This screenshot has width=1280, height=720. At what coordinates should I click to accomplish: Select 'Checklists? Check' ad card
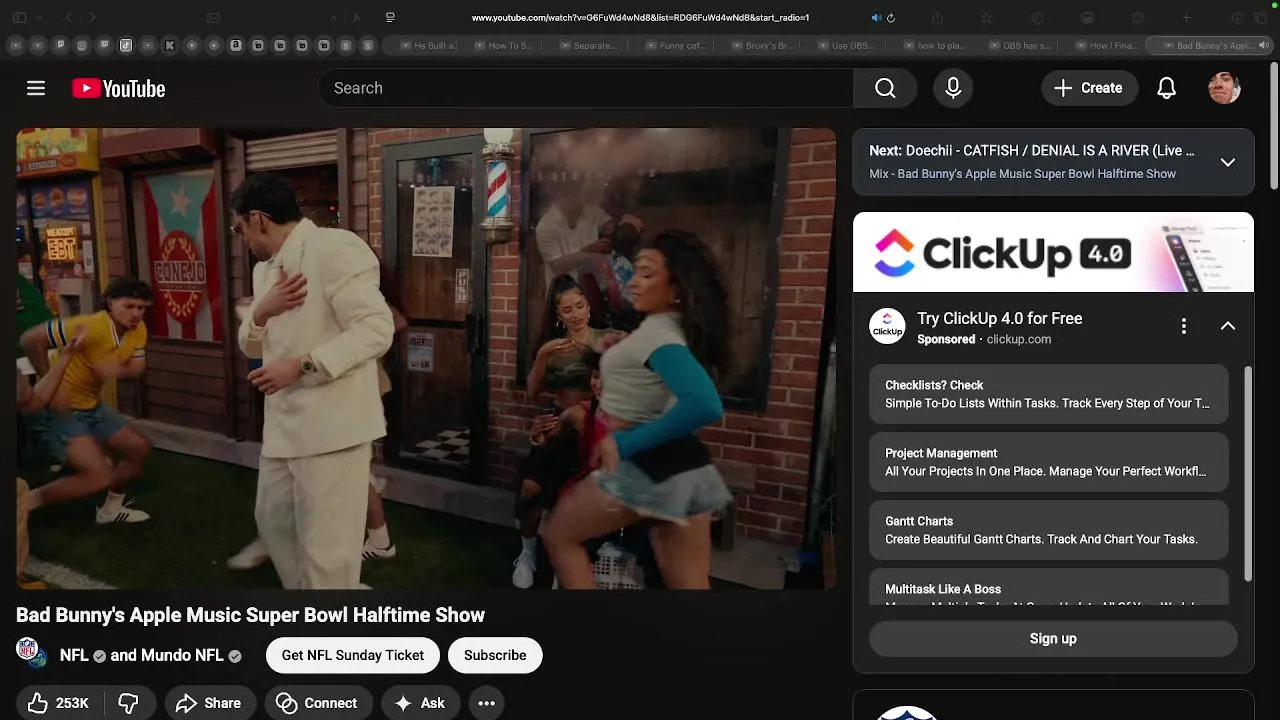[1048, 394]
